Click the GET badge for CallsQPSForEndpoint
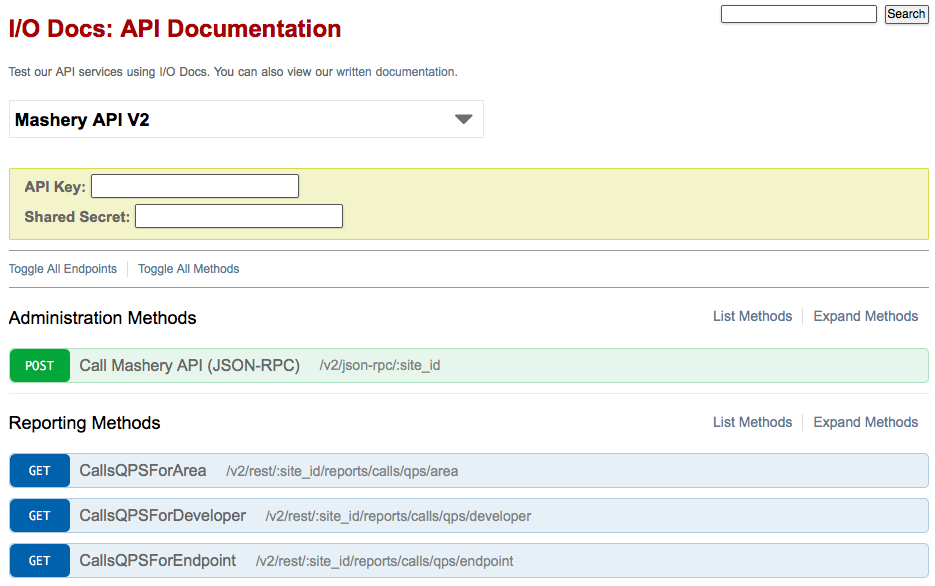This screenshot has width=935, height=586. point(39,560)
